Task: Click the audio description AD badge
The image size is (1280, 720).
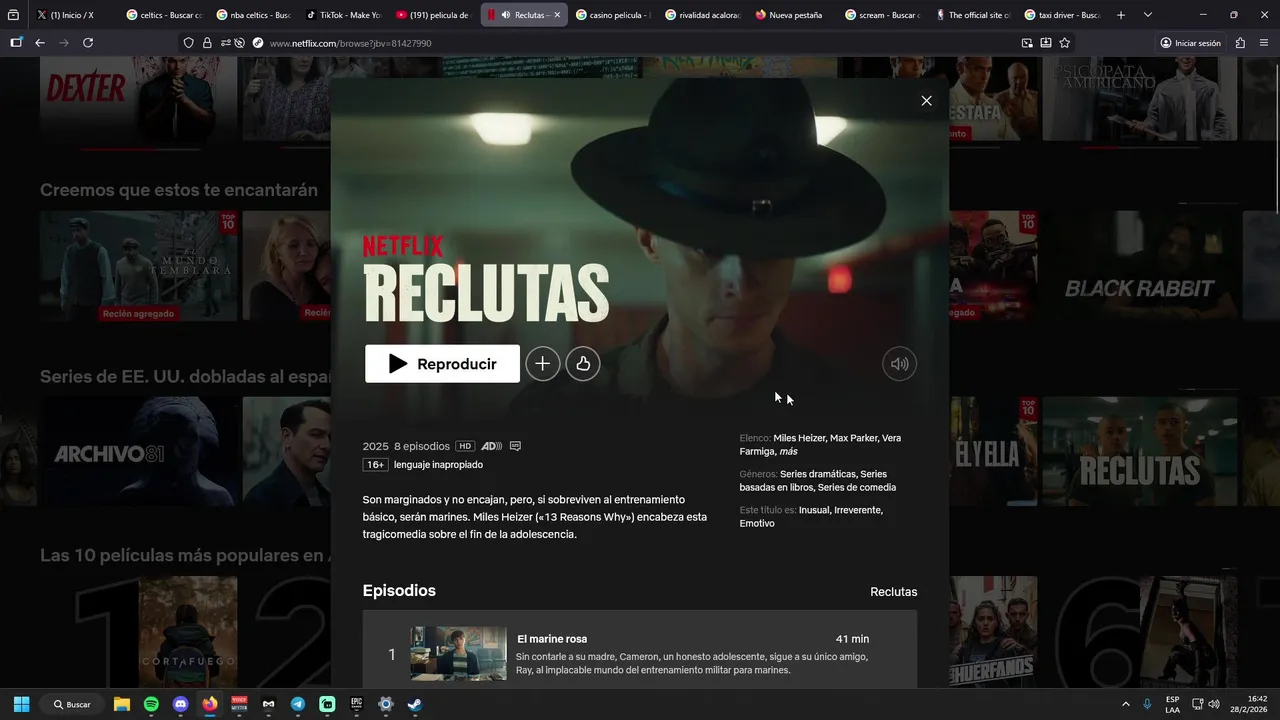Action: [x=491, y=446]
